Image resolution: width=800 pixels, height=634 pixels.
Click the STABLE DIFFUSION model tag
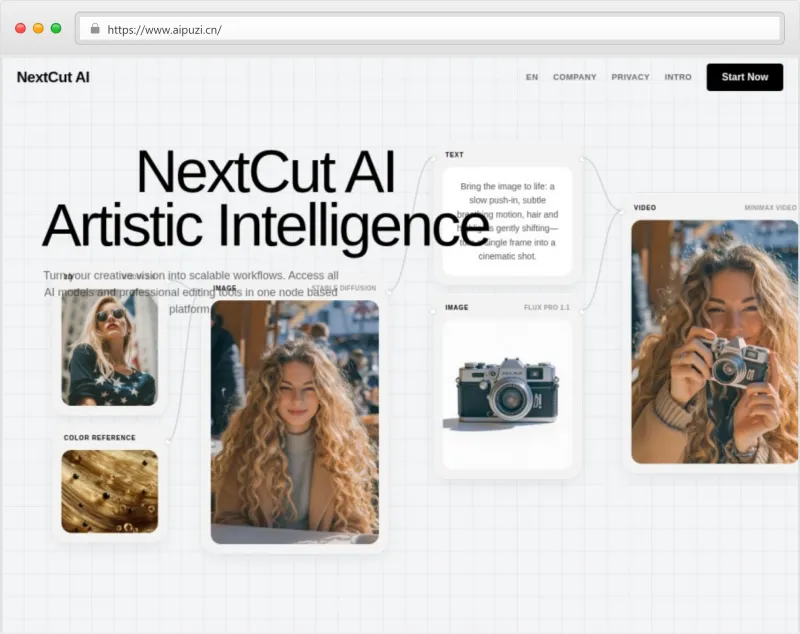point(343,287)
